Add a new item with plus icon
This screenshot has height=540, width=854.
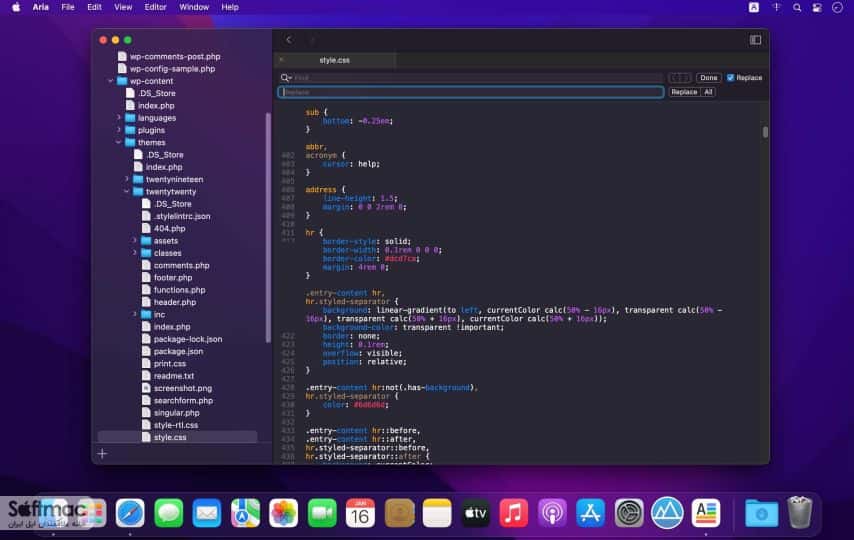(102, 453)
